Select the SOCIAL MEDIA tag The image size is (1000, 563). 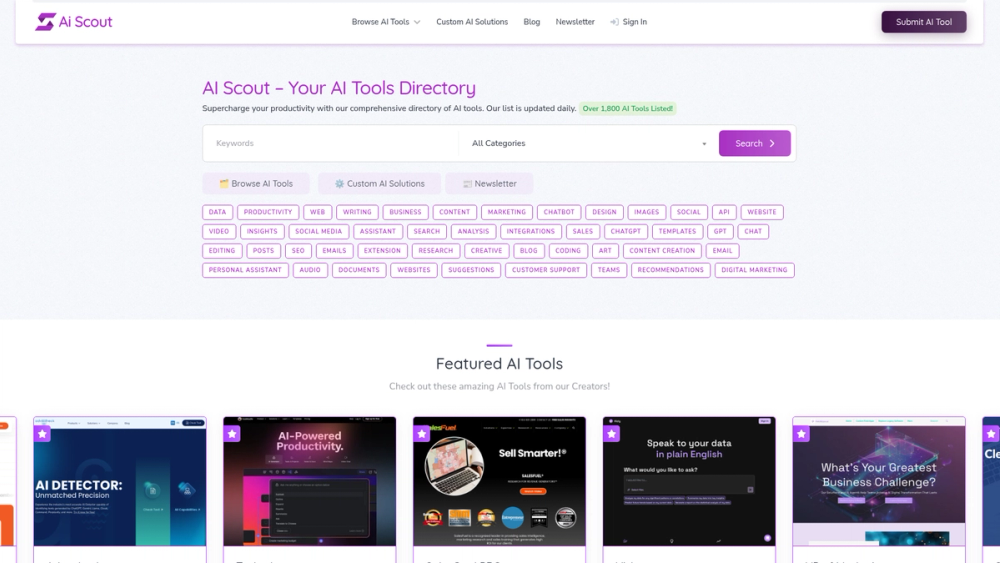click(319, 231)
